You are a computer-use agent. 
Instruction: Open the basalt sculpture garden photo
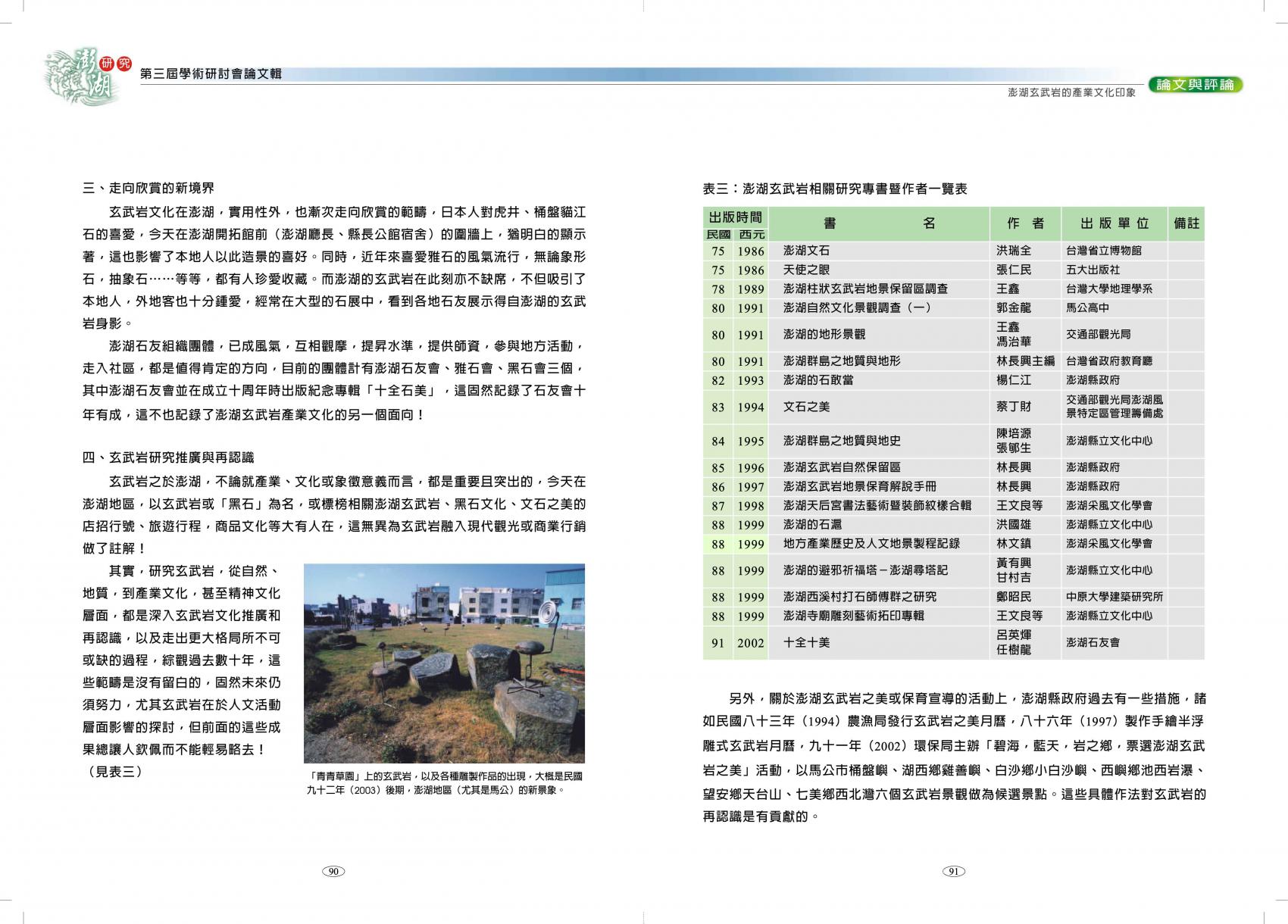point(444,663)
